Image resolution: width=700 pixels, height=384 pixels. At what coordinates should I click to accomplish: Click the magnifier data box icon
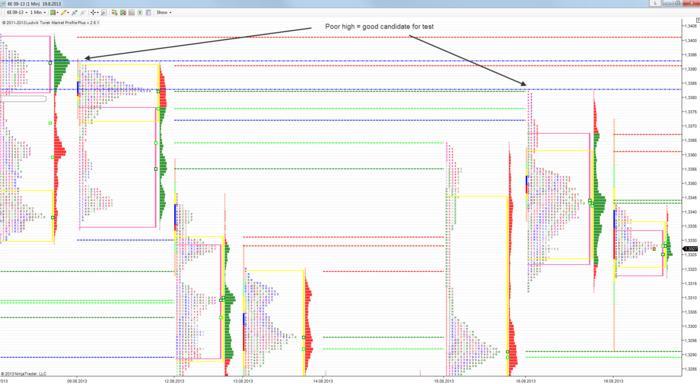104,13
